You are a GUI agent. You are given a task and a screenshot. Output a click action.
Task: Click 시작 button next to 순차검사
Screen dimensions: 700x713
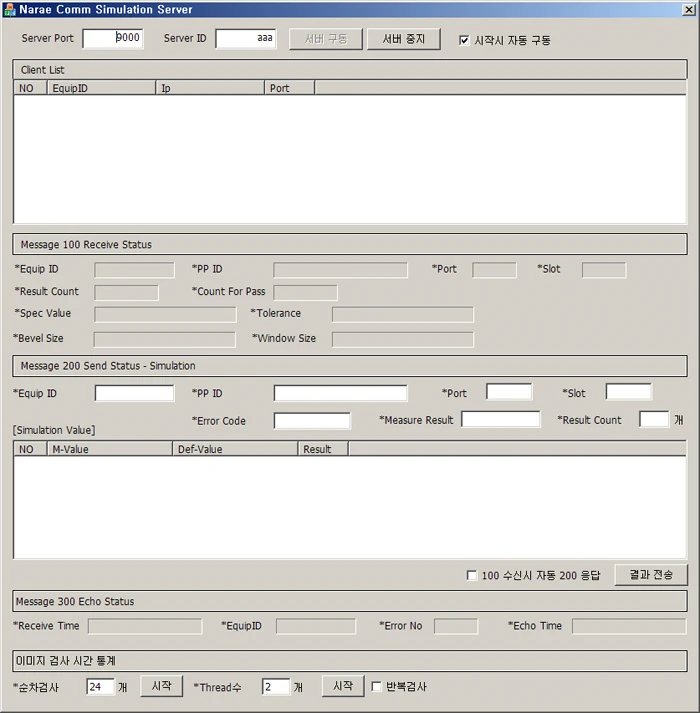161,686
